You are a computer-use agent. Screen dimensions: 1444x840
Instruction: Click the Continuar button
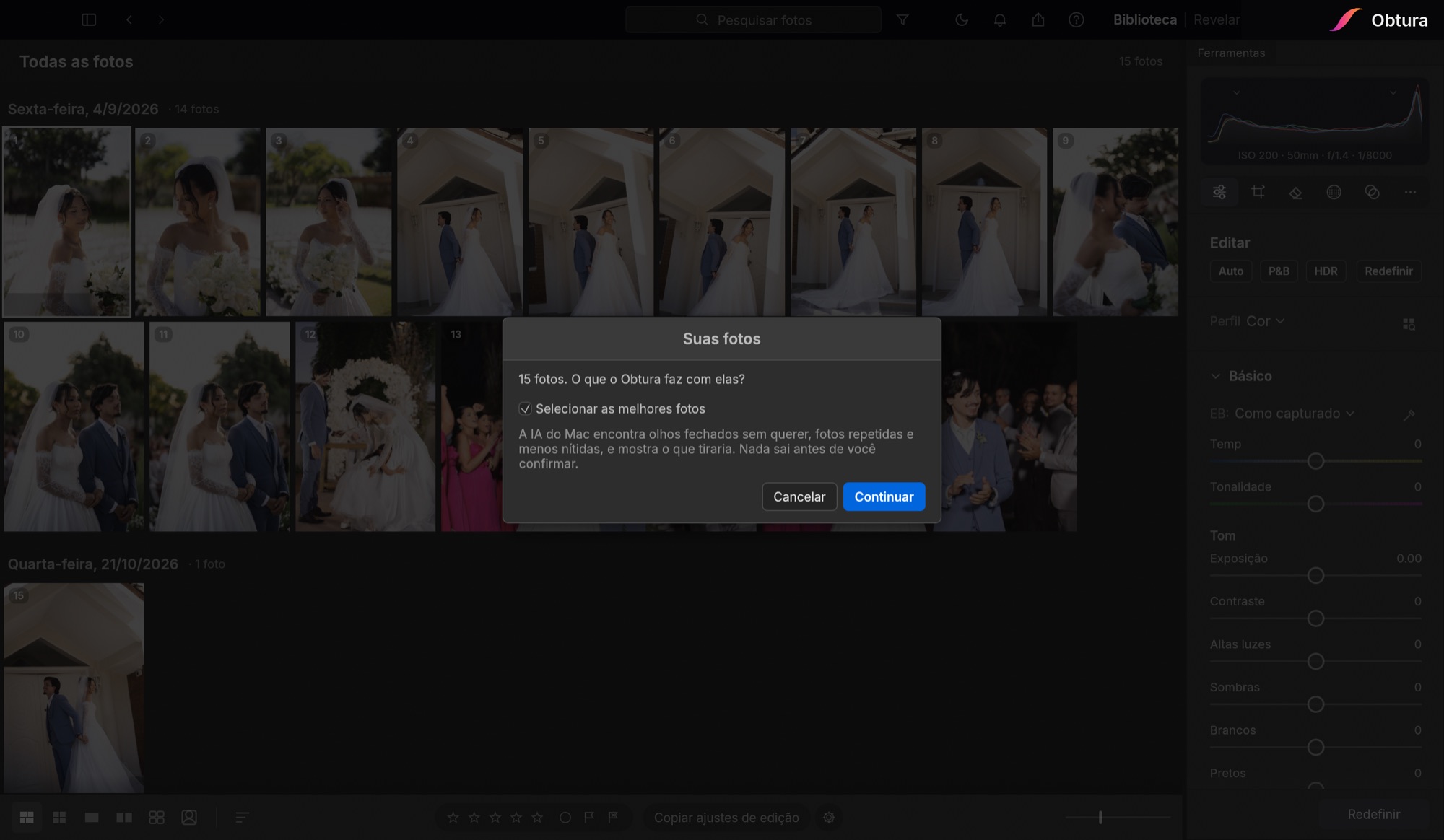tap(884, 496)
